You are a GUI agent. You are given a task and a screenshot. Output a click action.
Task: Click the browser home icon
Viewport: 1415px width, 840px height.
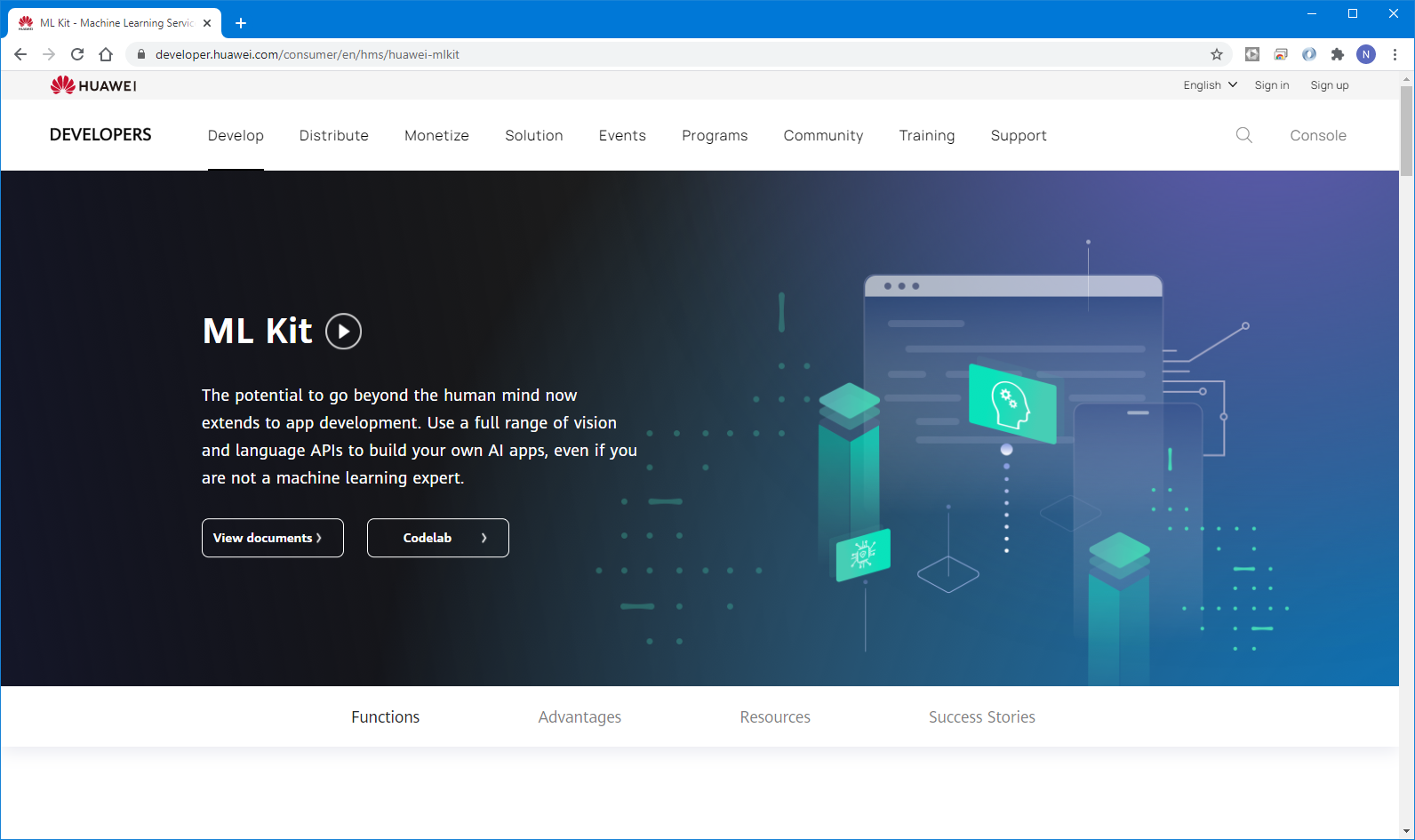[x=106, y=54]
